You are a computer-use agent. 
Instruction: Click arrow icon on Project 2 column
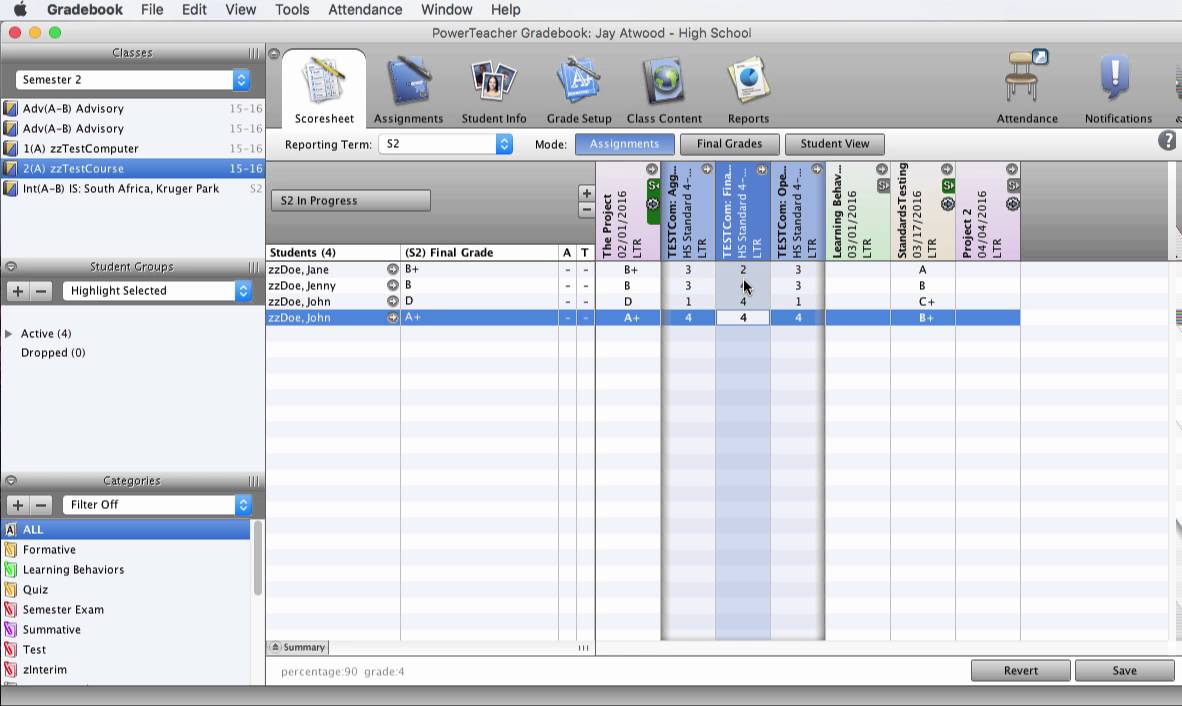click(1012, 170)
